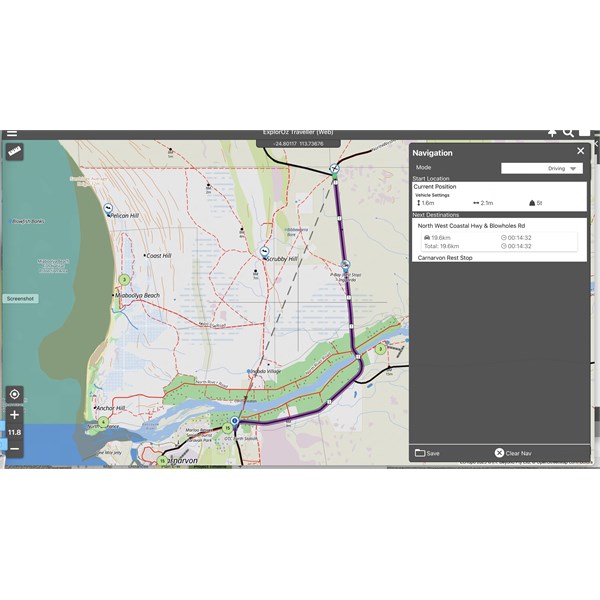Click the Clear Nav button
Image resolution: width=600 pixels, height=600 pixels.
tap(513, 453)
